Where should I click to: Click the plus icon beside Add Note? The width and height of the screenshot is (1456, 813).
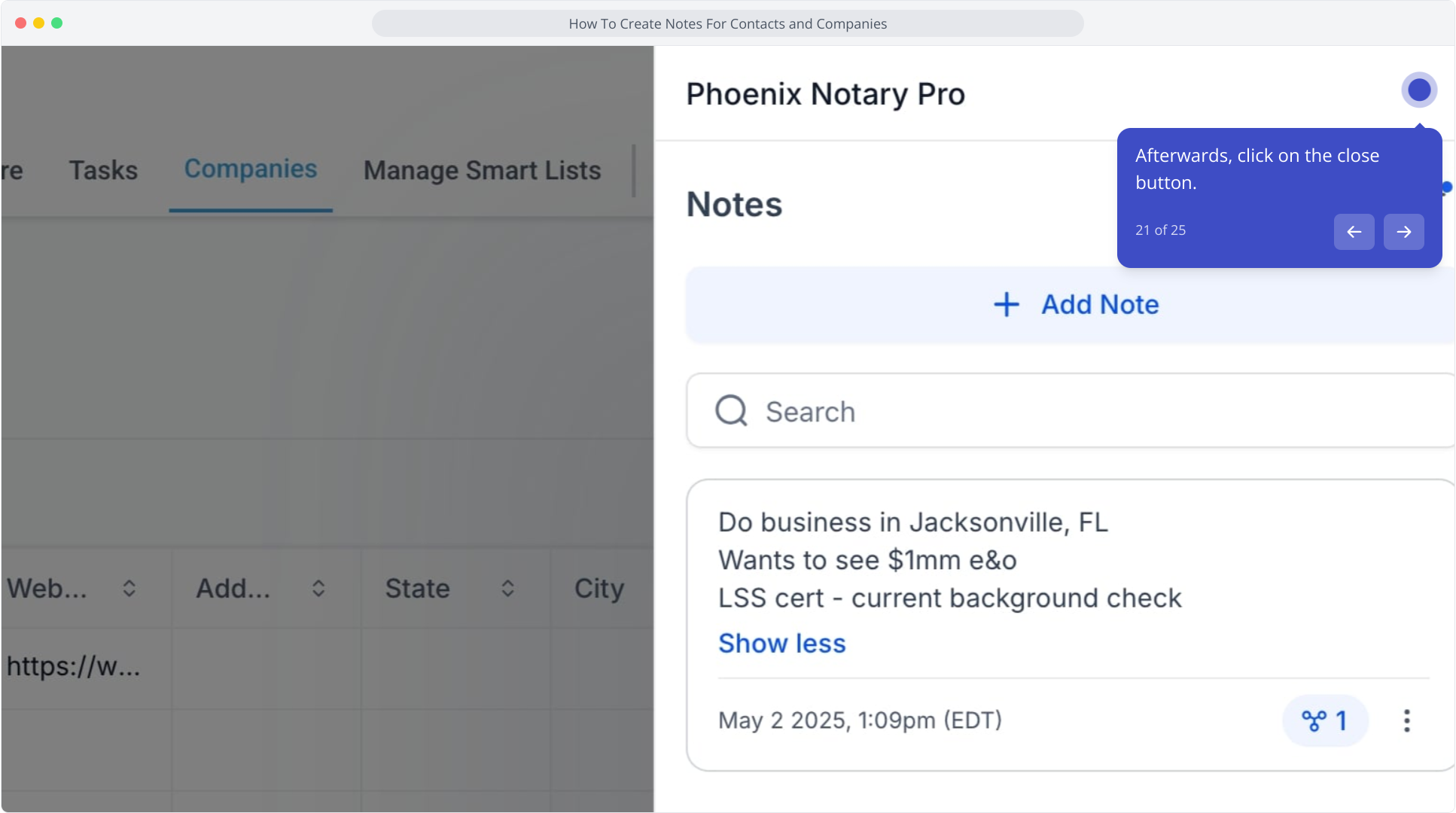click(x=1007, y=305)
